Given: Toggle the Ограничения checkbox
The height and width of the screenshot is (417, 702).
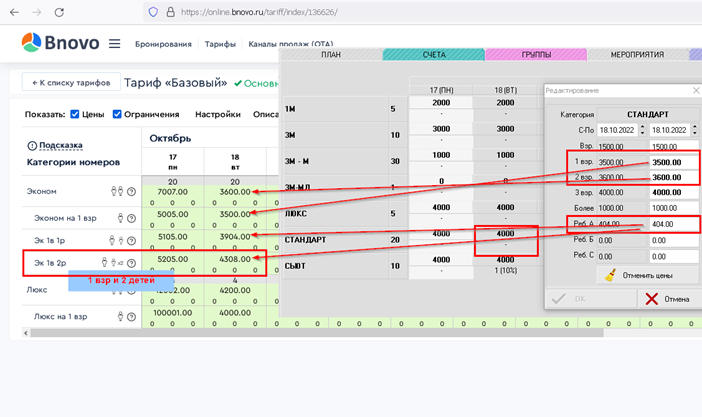Looking at the screenshot, I should pos(117,114).
